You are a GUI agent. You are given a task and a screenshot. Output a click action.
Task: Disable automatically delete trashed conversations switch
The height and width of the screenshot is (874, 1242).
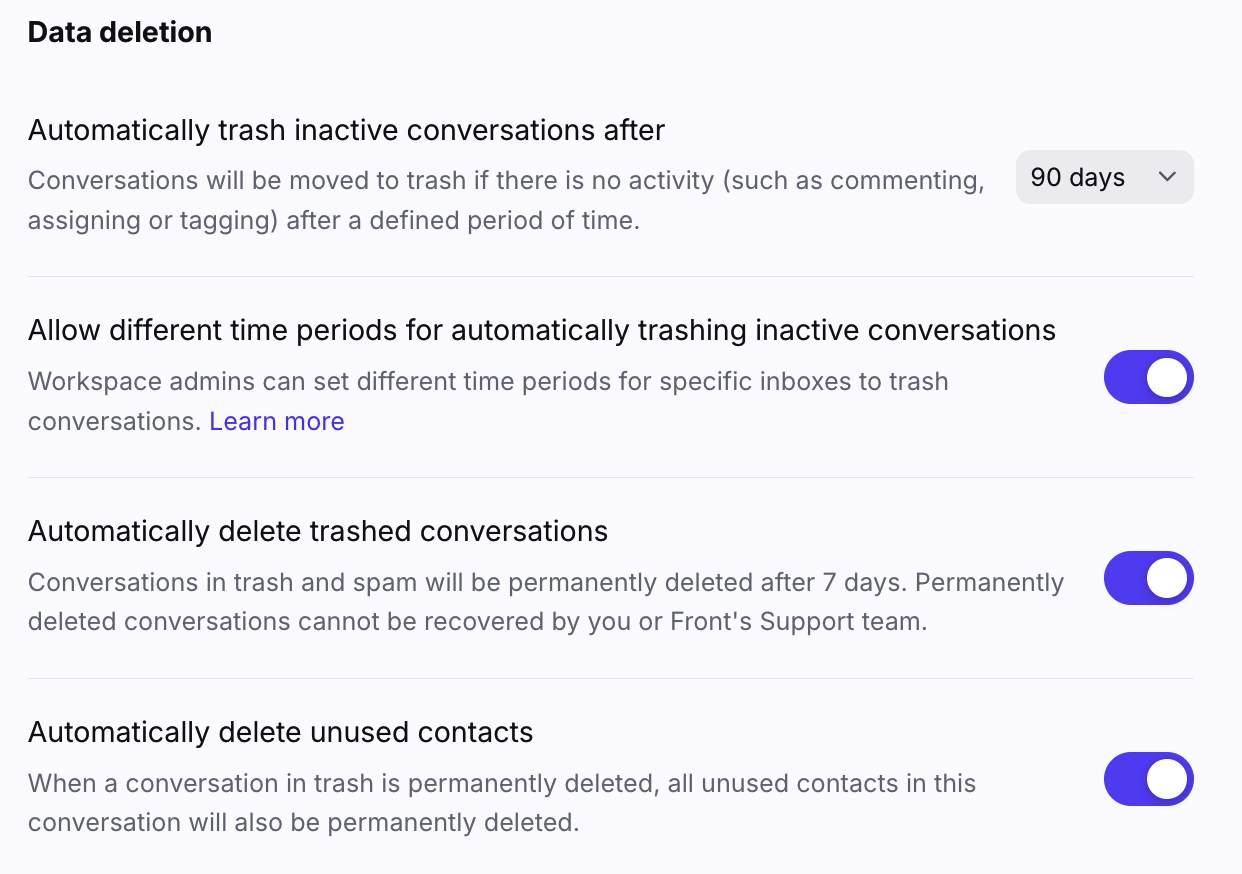(x=1148, y=578)
